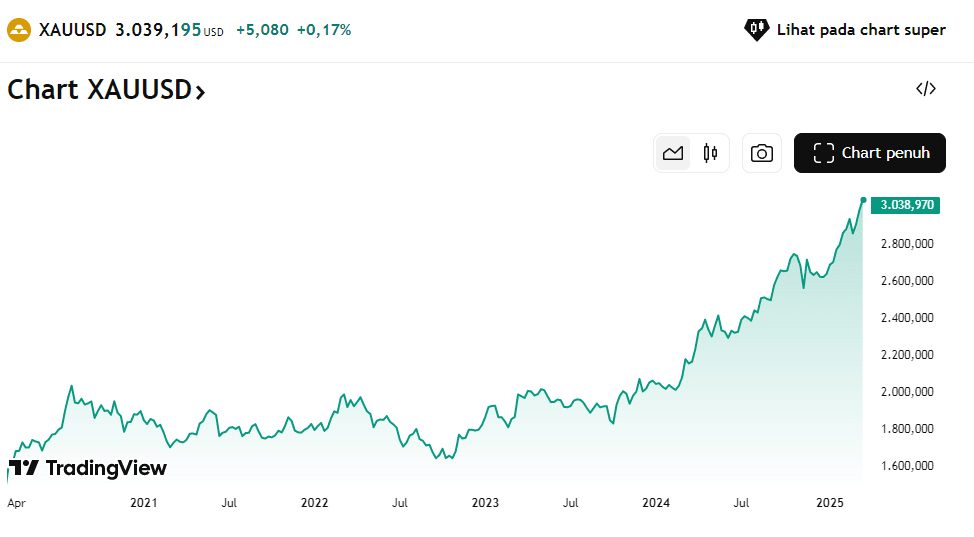Switch to candlestick chart style
974x537 pixels.
710,153
